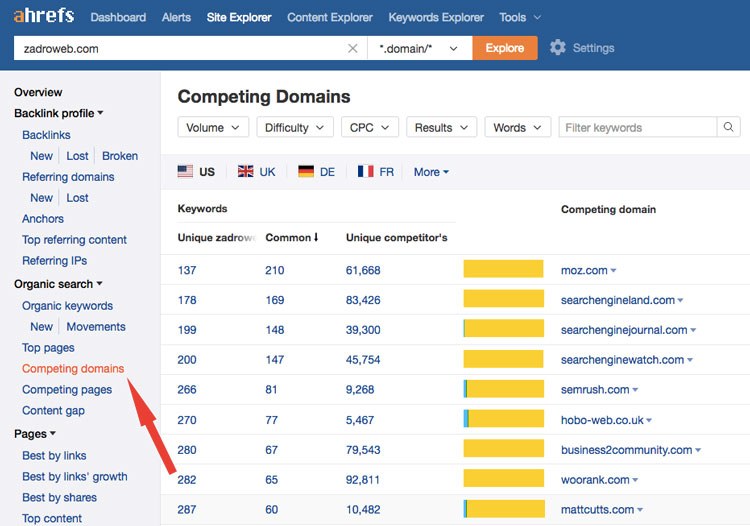Click unique keywords value 199
This screenshot has width=750, height=526.
pyautogui.click(x=187, y=330)
